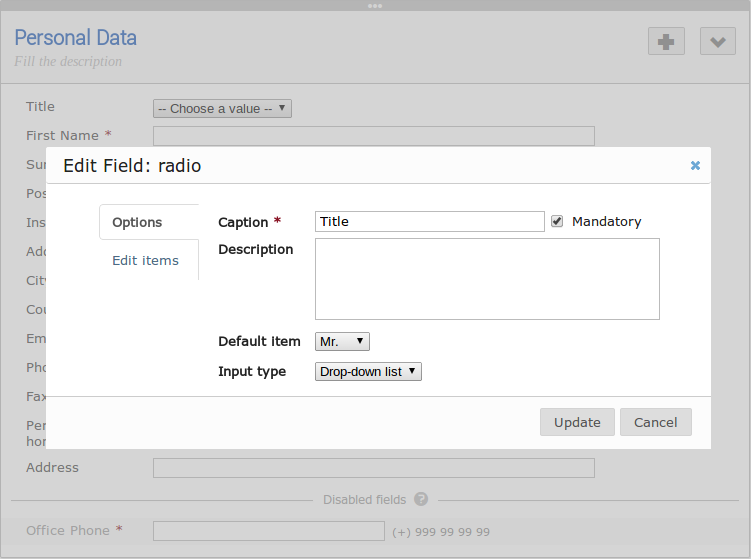
Task: Click into the Caption text field
Action: click(430, 221)
